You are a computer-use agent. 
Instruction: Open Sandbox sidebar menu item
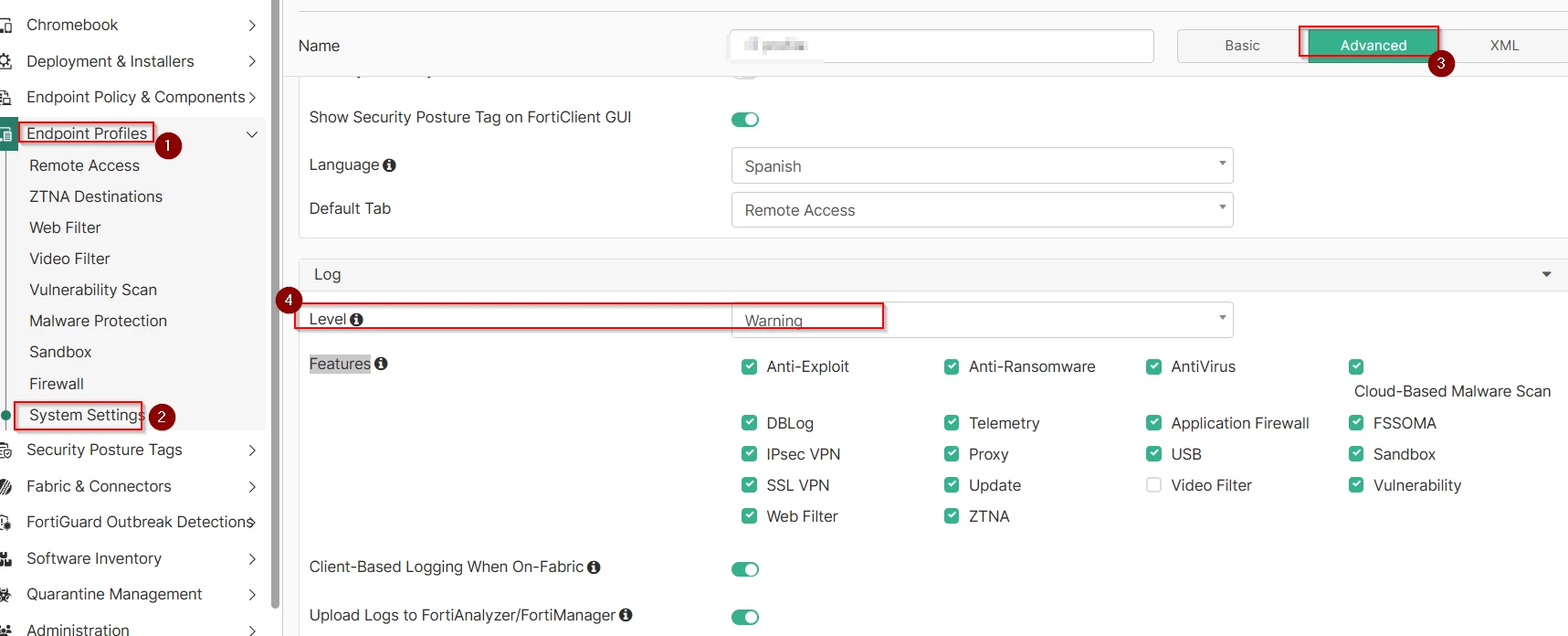click(x=60, y=352)
